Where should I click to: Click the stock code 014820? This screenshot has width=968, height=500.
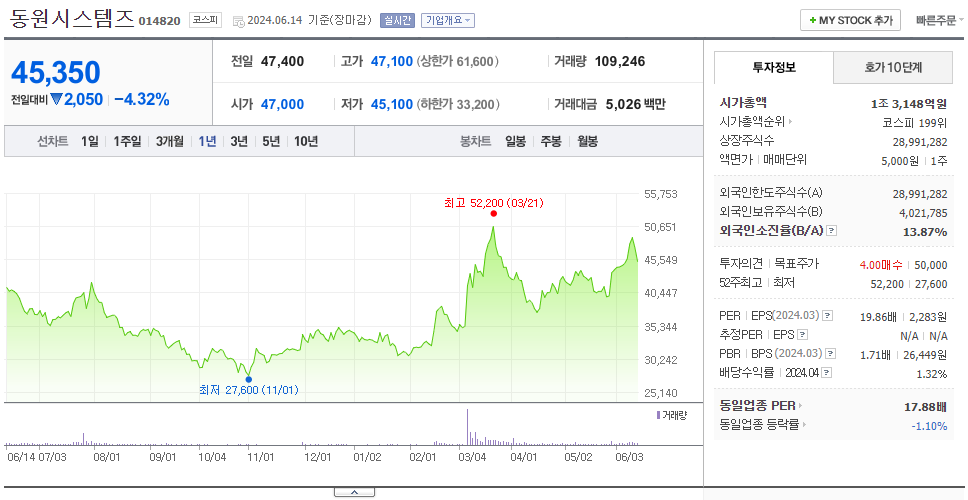pyautogui.click(x=159, y=21)
